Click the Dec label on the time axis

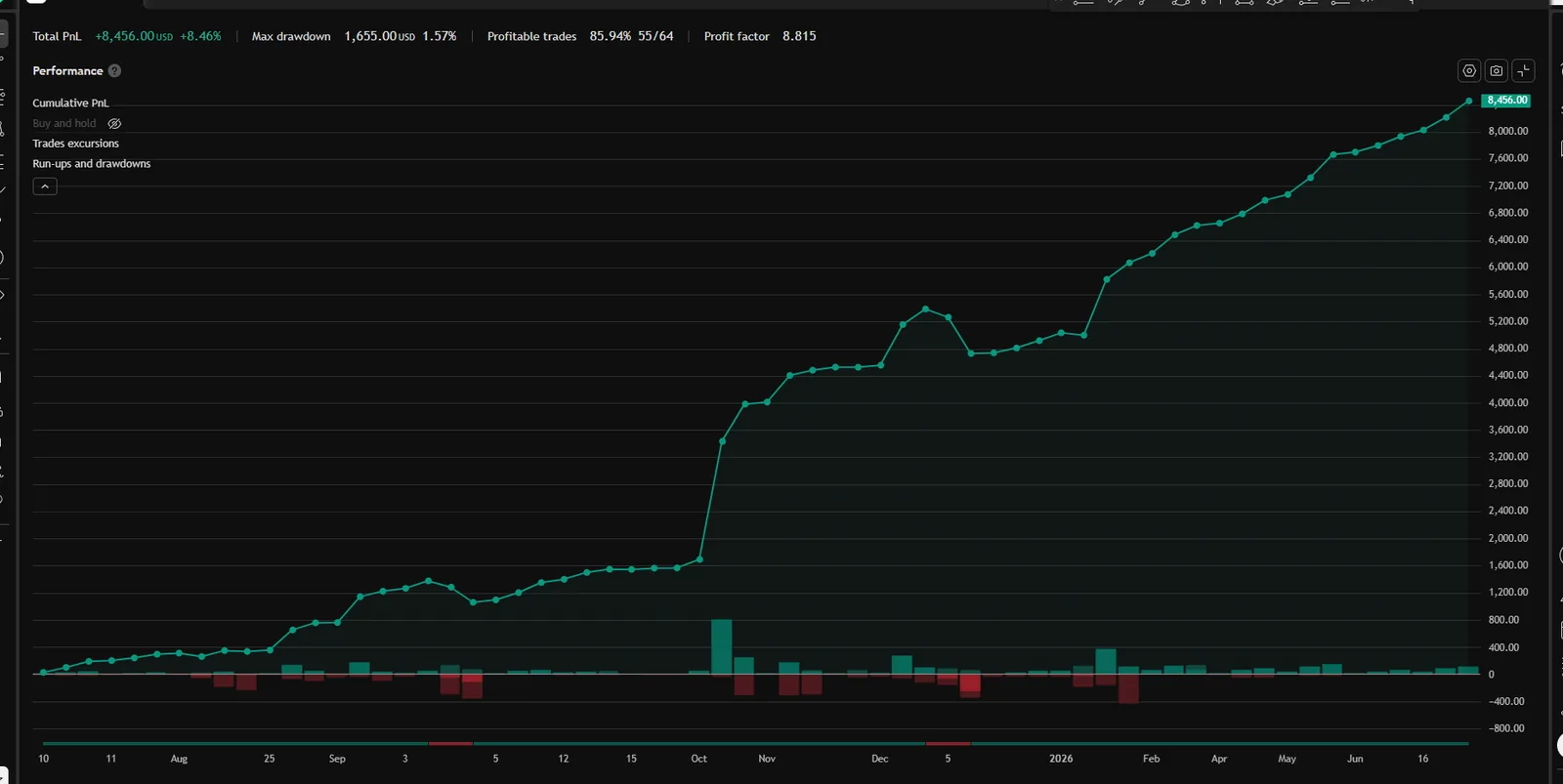(880, 759)
